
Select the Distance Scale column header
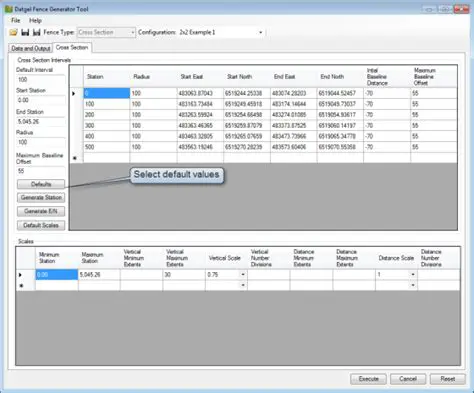coord(396,258)
